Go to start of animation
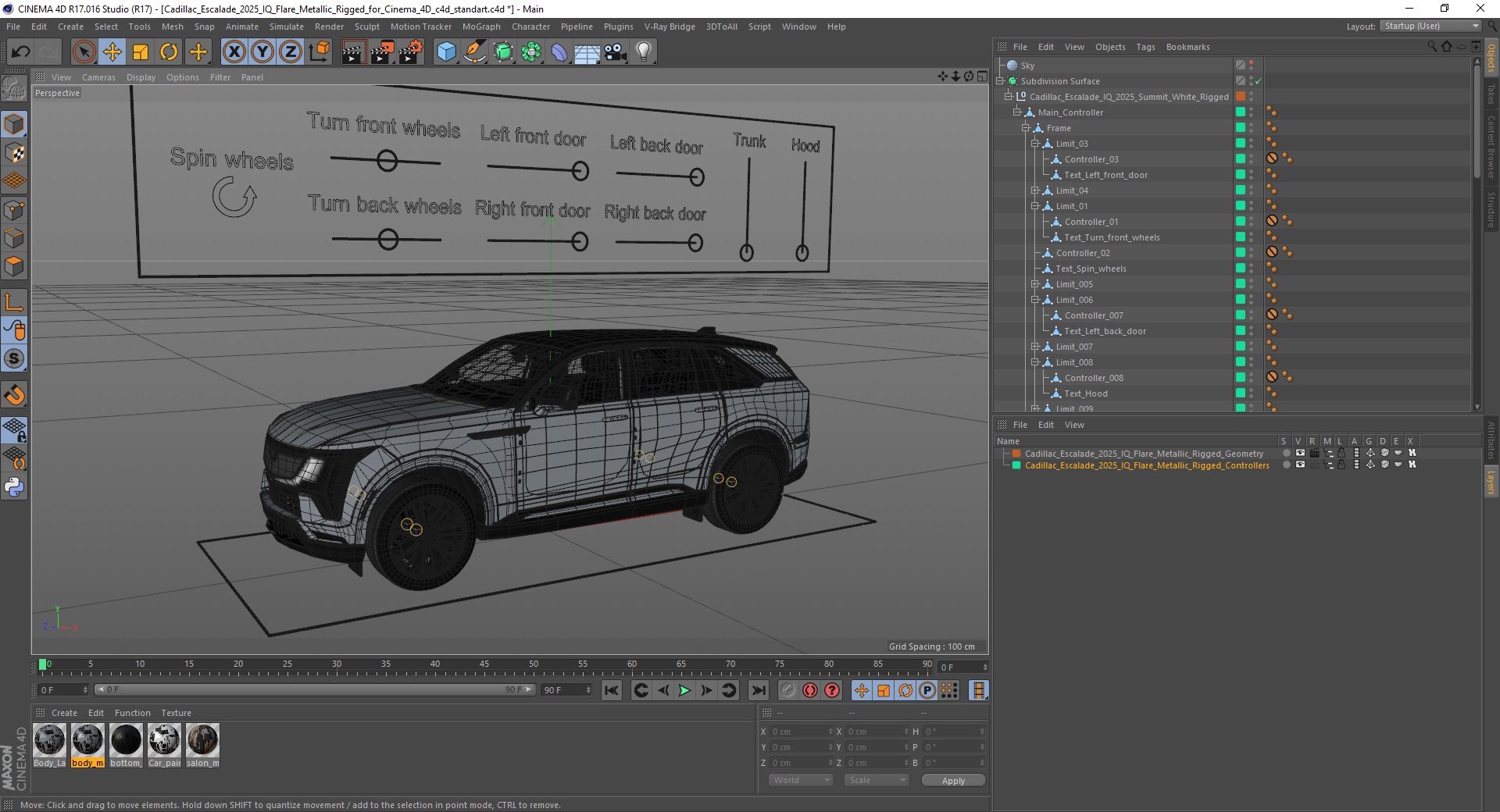1500x812 pixels. [x=612, y=690]
